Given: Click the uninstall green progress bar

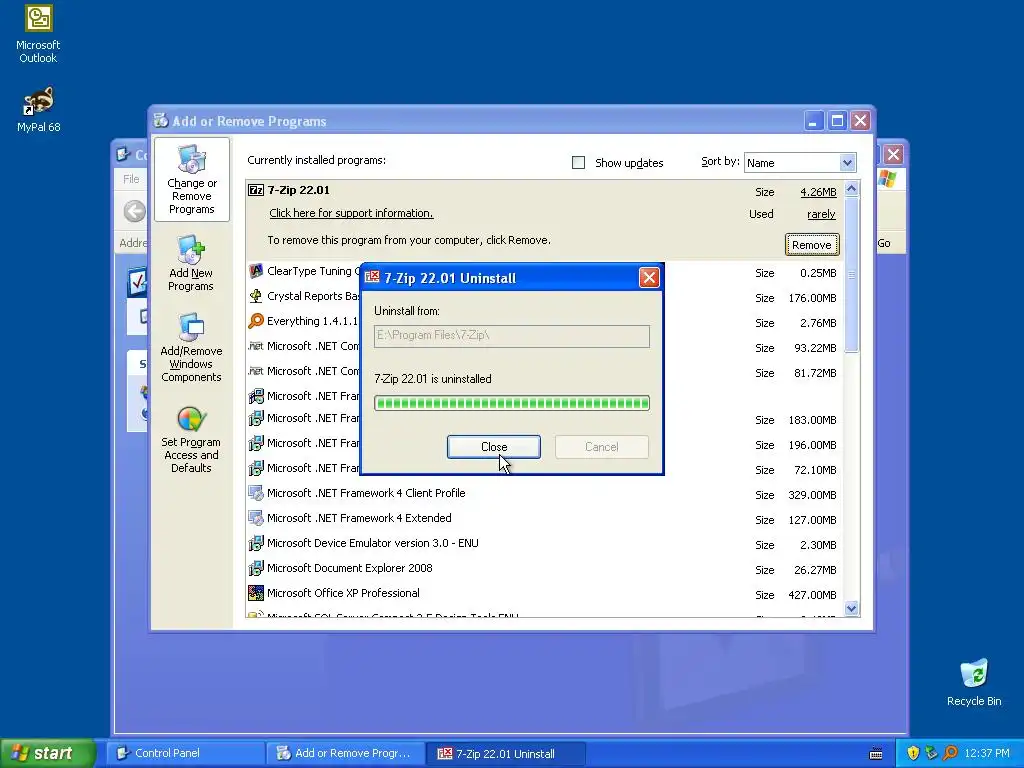Looking at the screenshot, I should click(x=512, y=403).
